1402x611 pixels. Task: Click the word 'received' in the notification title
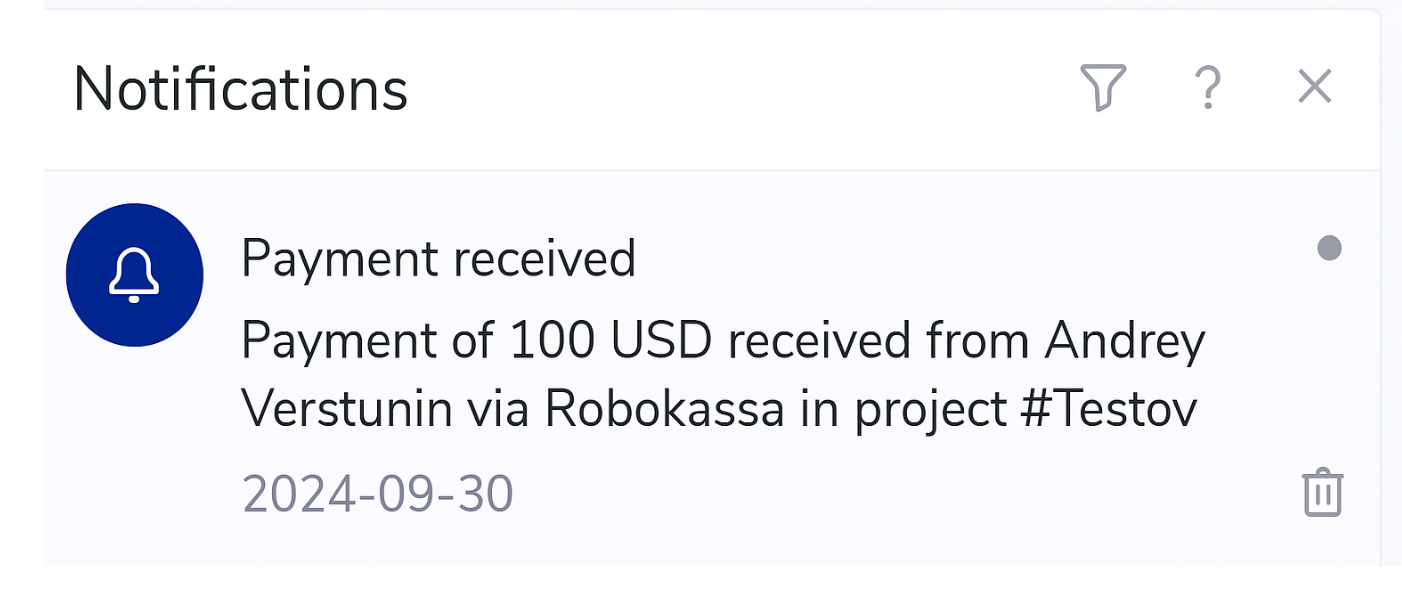tap(544, 259)
